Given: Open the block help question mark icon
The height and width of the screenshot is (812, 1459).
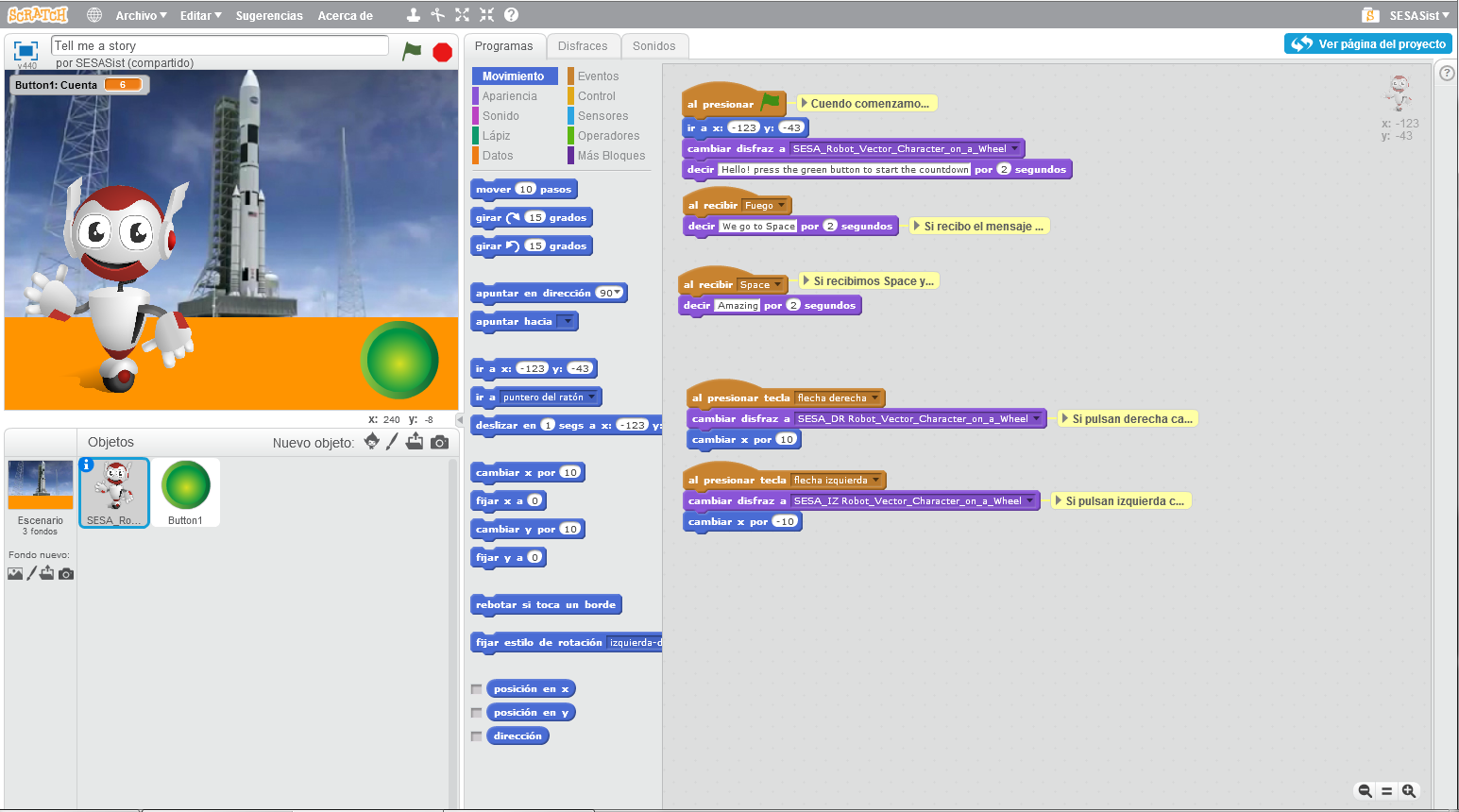Looking at the screenshot, I should [x=1446, y=73].
